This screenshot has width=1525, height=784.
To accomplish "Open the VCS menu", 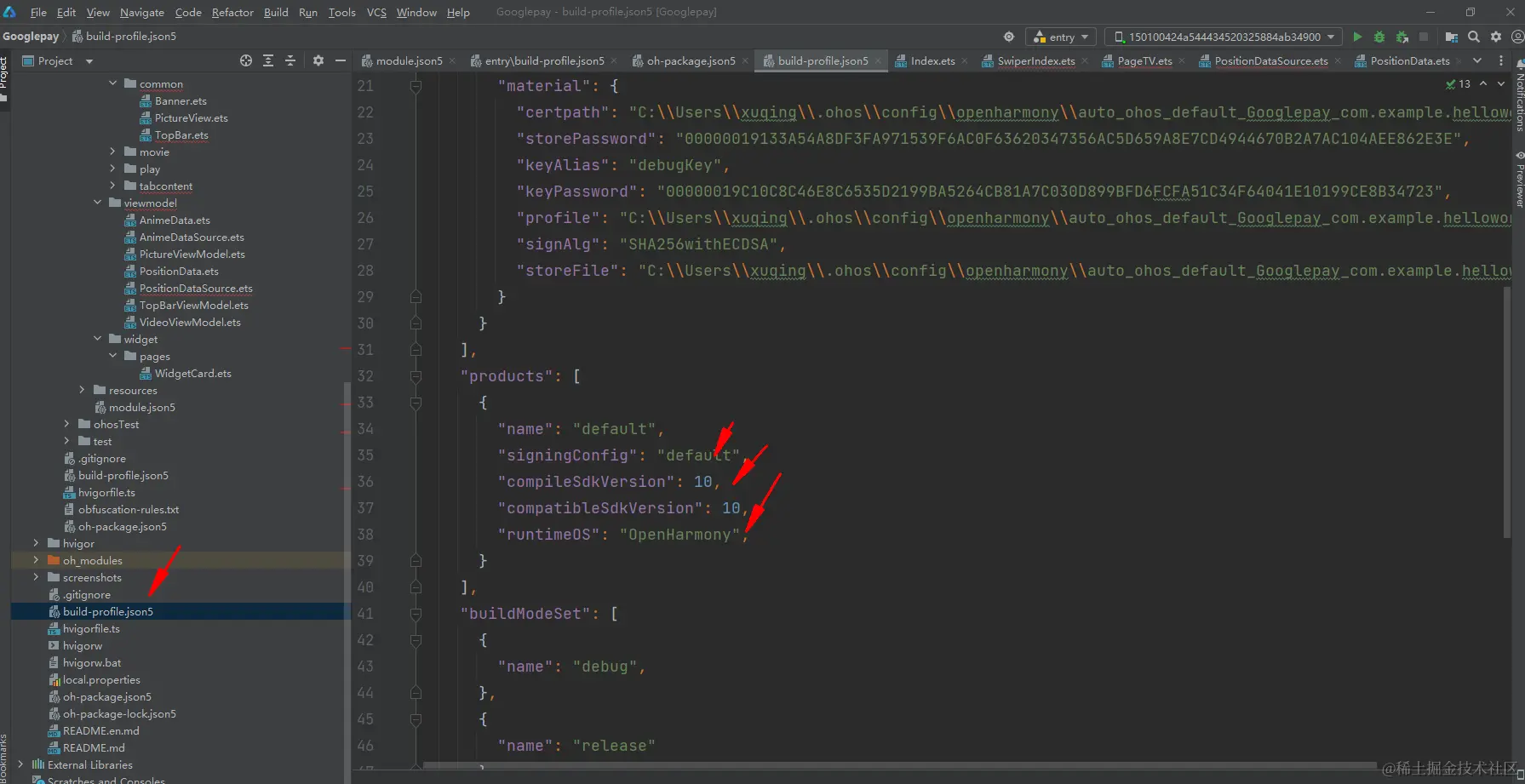I will (x=376, y=12).
